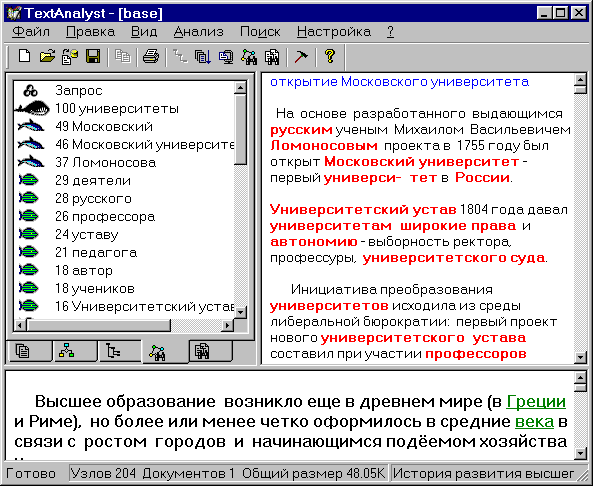Screen dimensions: 593x486
Task: Click the whale icon beside 100 университеты
Action: [33, 109]
